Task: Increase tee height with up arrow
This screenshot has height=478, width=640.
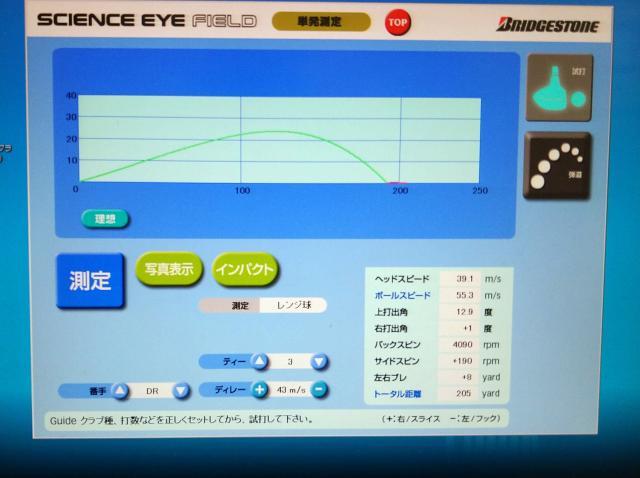Action: 260,361
